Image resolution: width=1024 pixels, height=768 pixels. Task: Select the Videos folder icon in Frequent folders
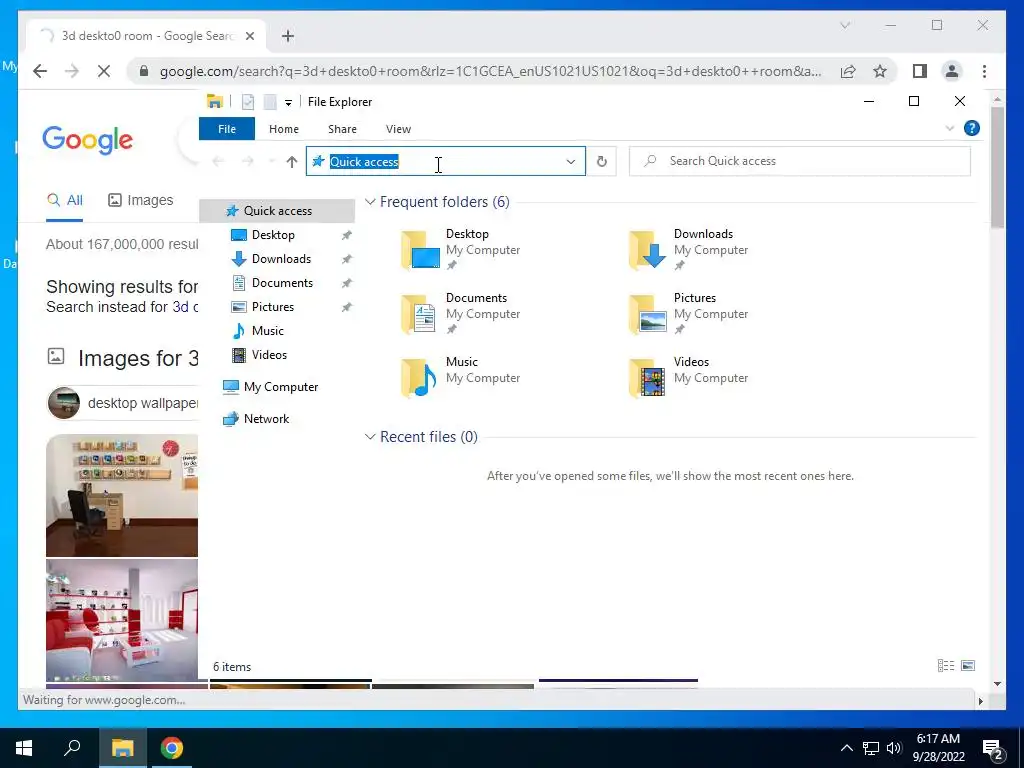point(648,377)
